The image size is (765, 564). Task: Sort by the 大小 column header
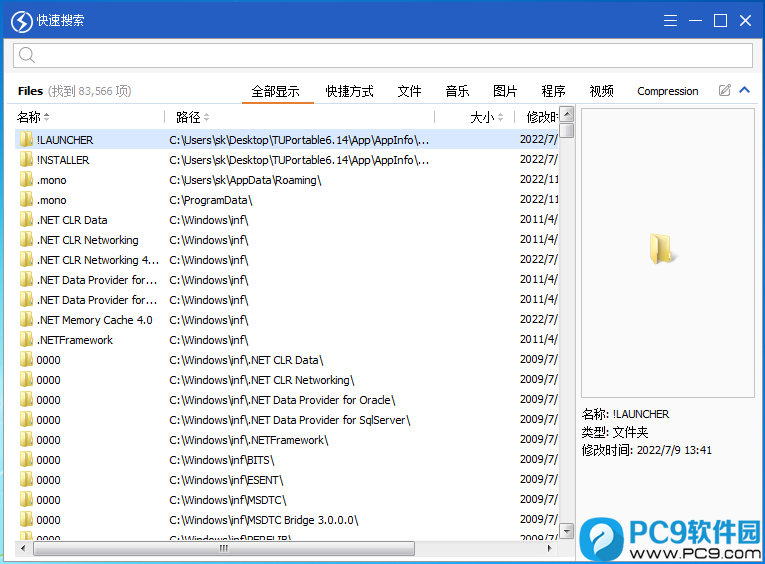click(482, 117)
